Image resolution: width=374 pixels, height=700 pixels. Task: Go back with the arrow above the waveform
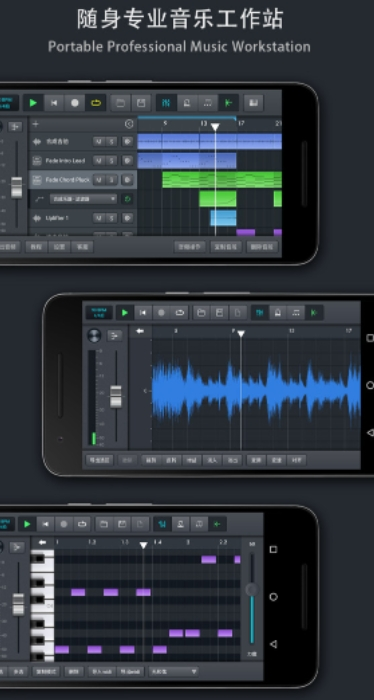(x=140, y=331)
